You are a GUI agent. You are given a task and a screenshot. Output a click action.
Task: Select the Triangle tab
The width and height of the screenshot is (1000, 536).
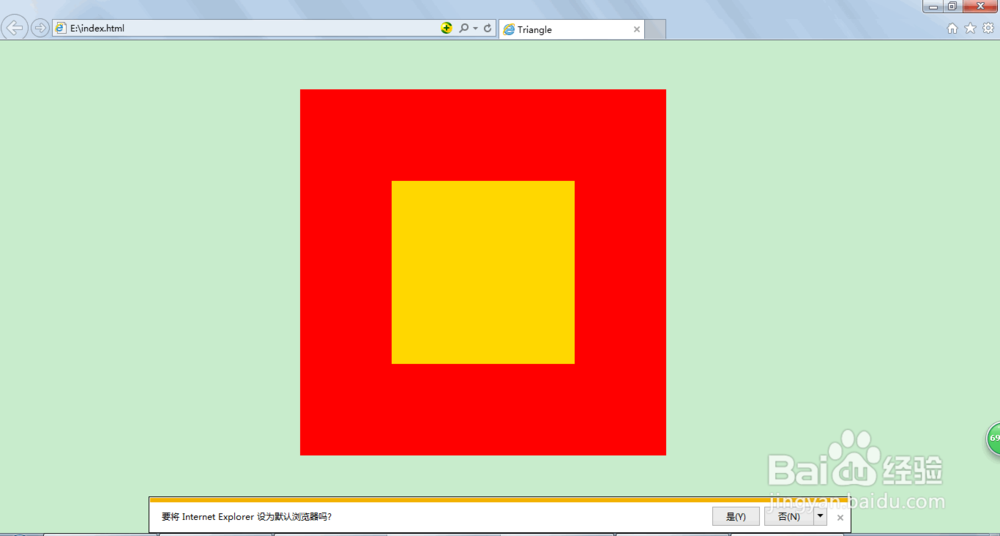point(571,29)
